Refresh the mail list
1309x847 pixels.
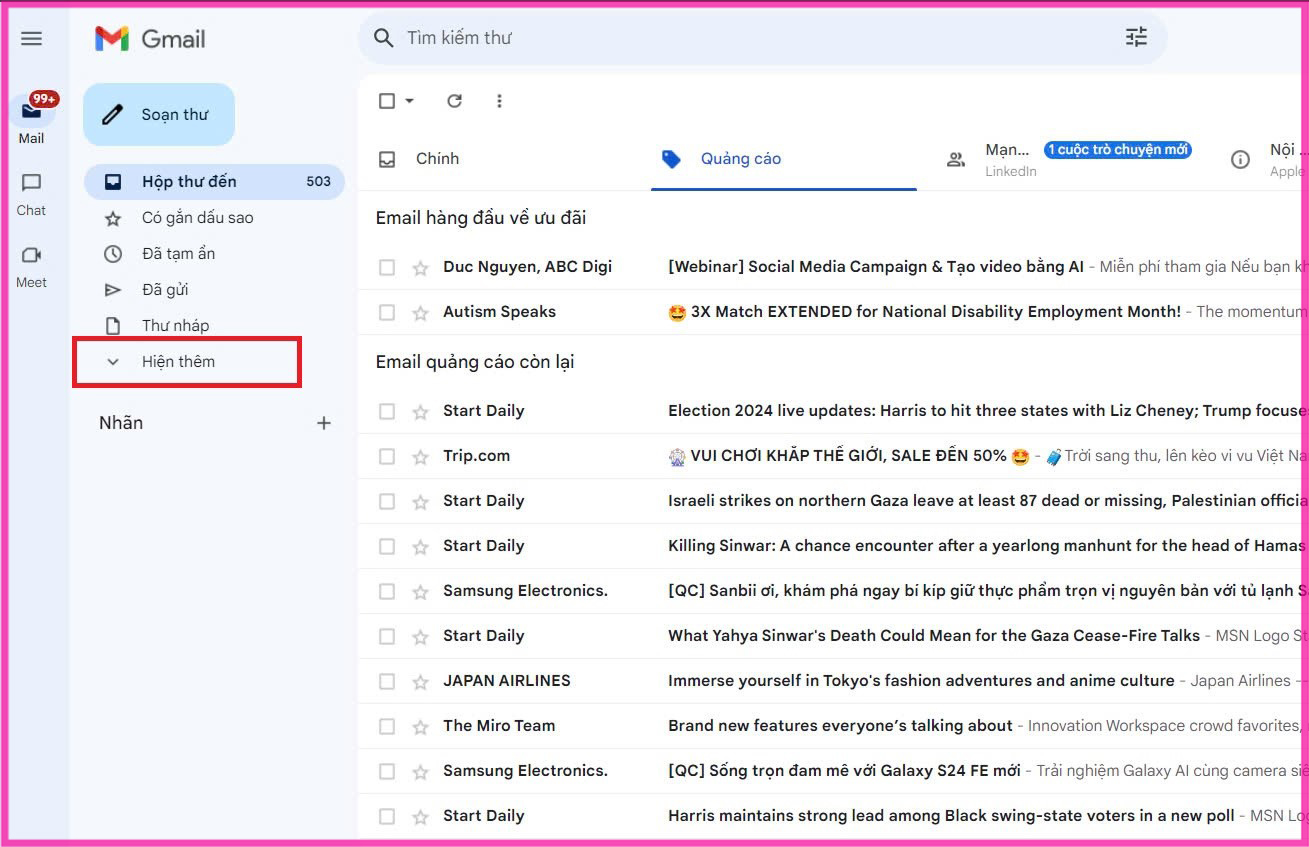[x=454, y=101]
